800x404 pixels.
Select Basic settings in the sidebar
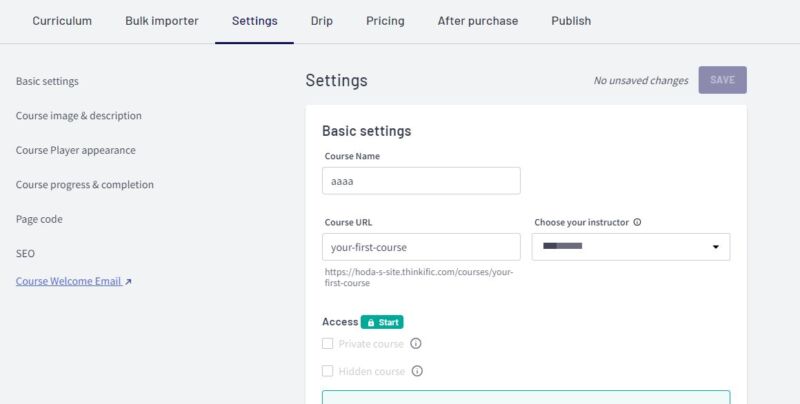pyautogui.click(x=47, y=81)
